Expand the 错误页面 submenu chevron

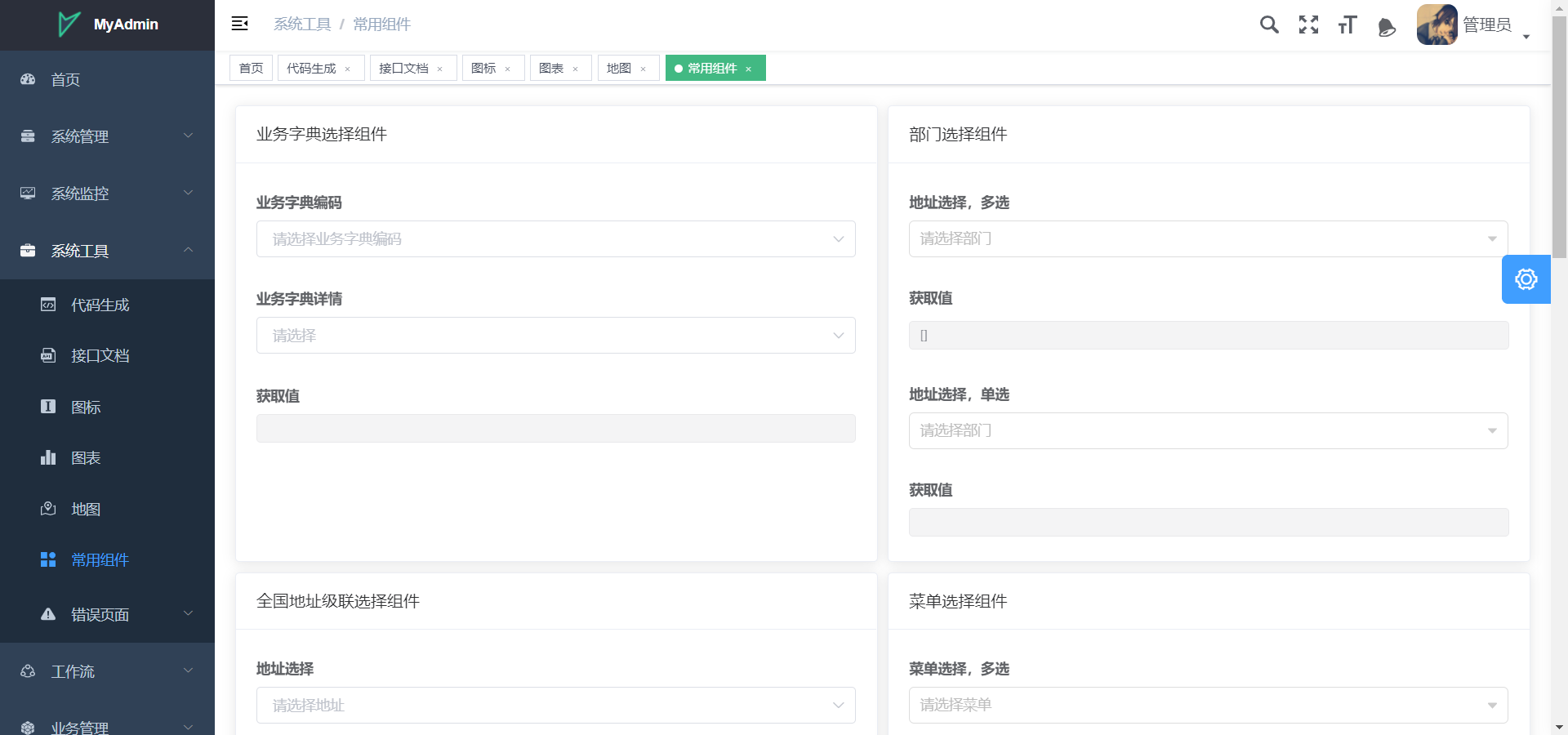point(189,613)
